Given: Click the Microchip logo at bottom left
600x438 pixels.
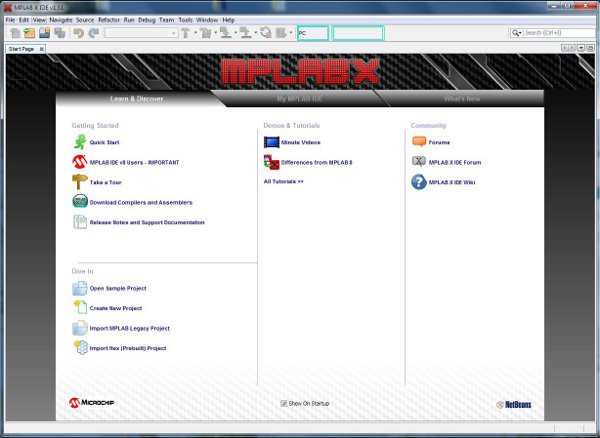Looking at the screenshot, I should pyautogui.click(x=91, y=402).
